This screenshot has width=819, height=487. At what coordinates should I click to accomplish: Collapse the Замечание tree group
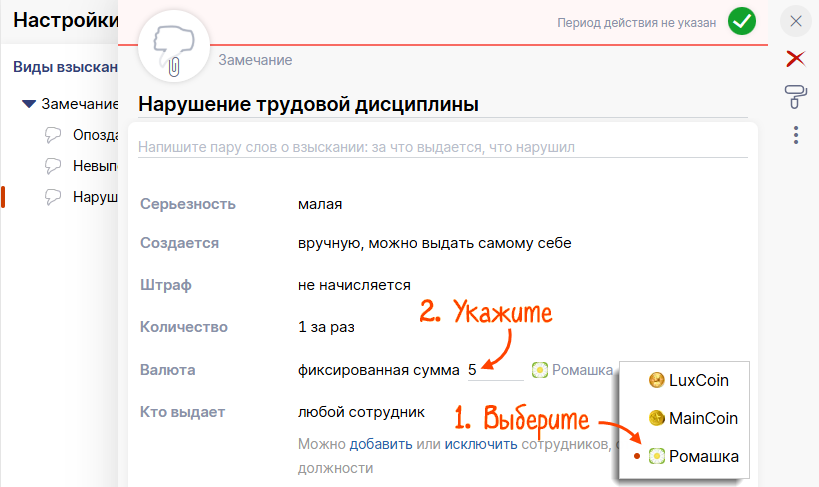coord(29,103)
